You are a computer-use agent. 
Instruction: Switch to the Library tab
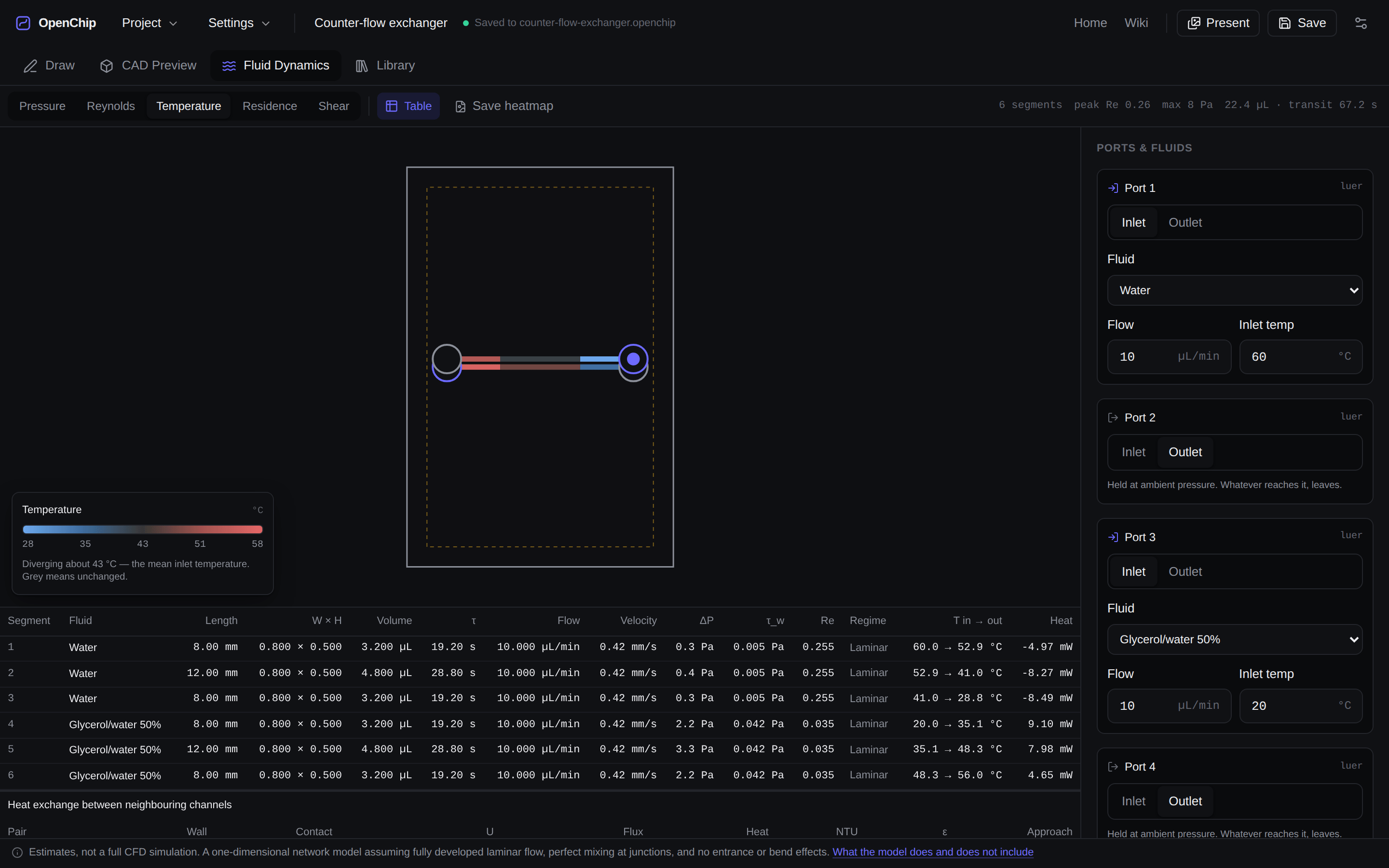(x=385, y=66)
